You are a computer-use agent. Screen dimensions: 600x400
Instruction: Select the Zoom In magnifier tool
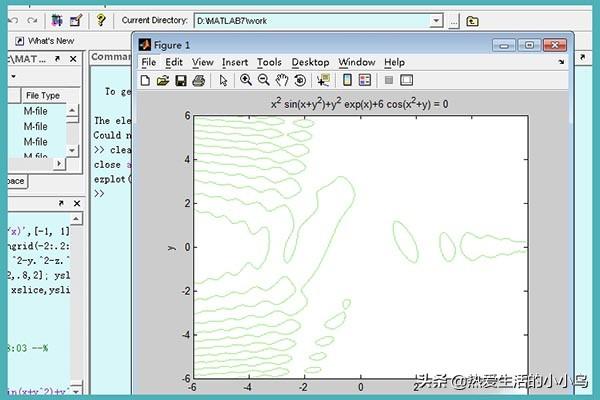[x=246, y=80]
